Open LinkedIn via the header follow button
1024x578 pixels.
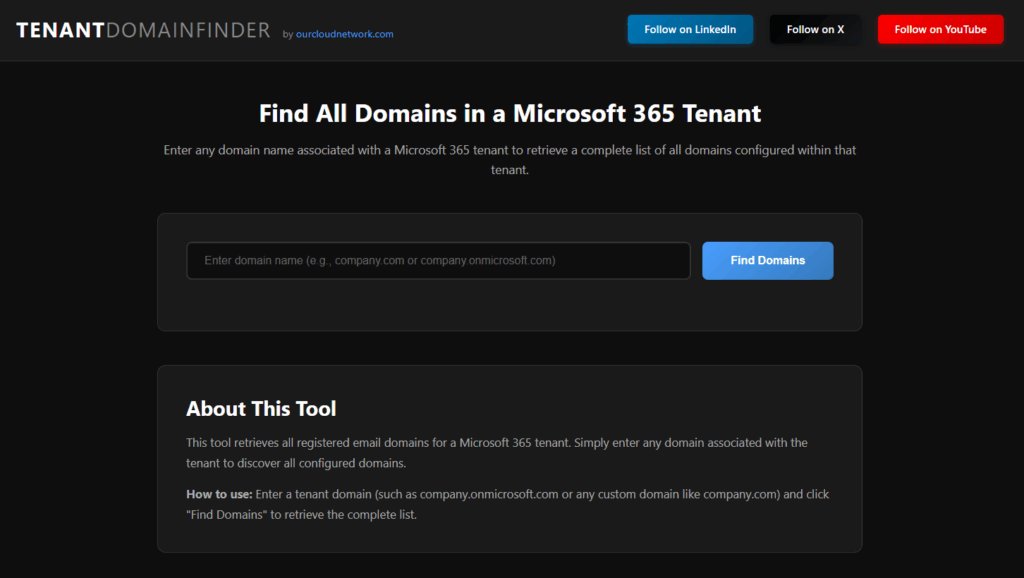(690, 29)
